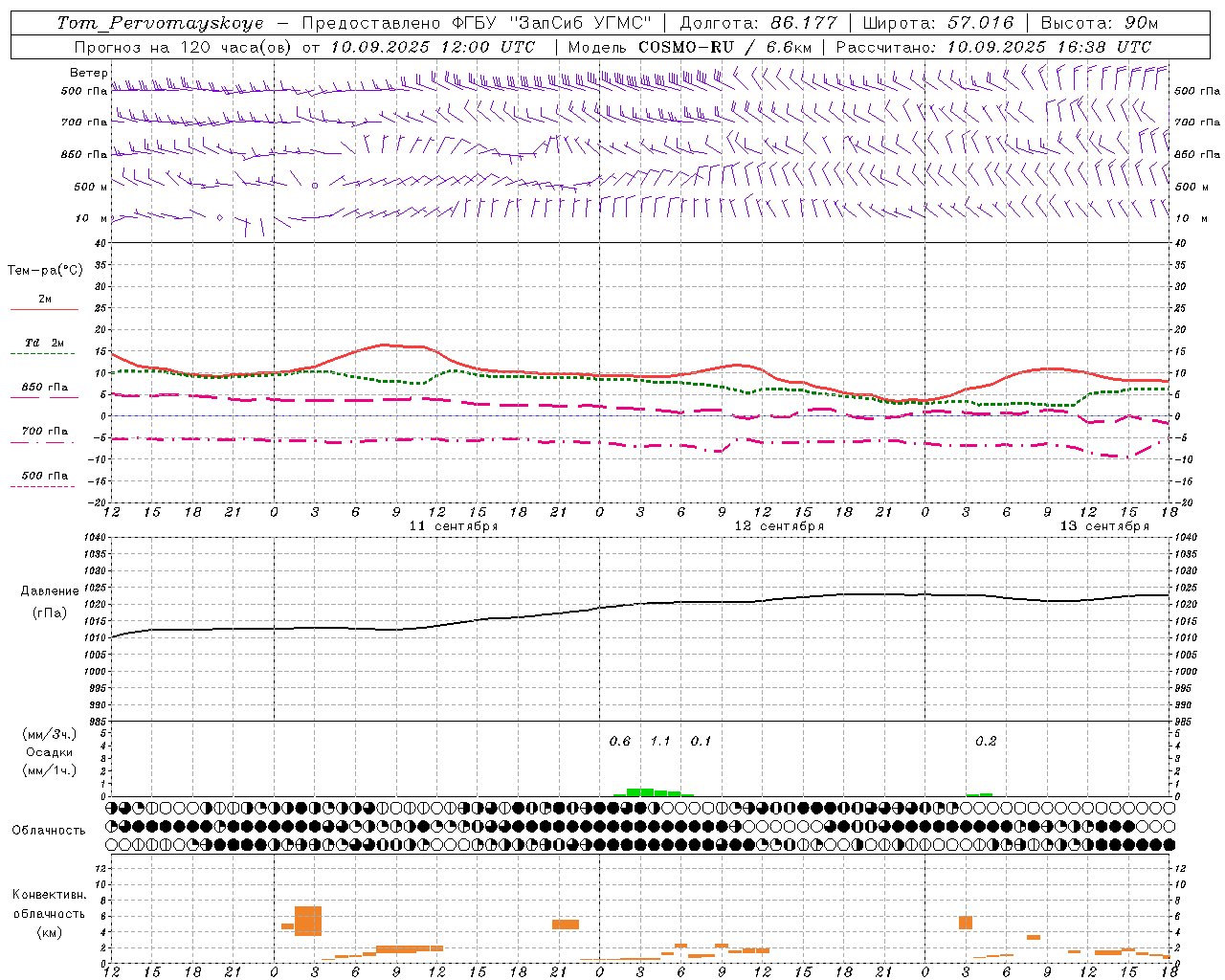Click the 0.1 precipitation amount
The width and height of the screenshot is (1225, 980).
coord(701,742)
